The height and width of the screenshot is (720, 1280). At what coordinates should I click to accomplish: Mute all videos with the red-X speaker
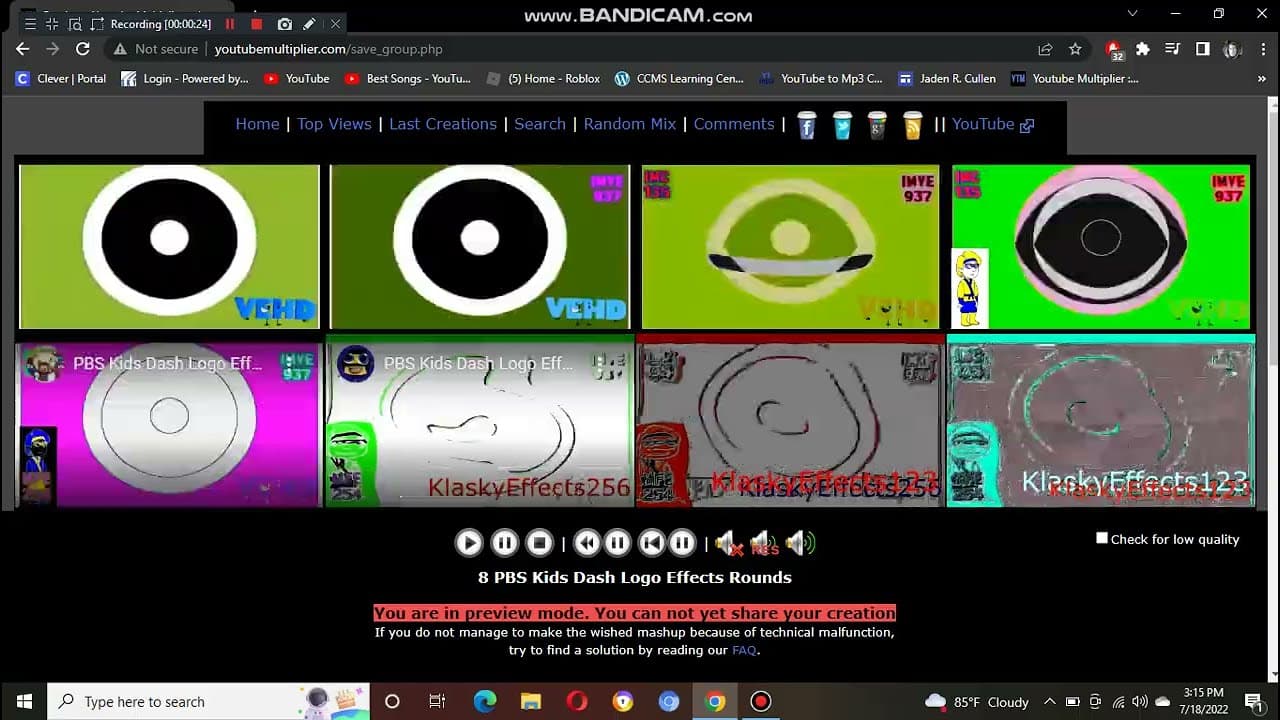[728, 543]
